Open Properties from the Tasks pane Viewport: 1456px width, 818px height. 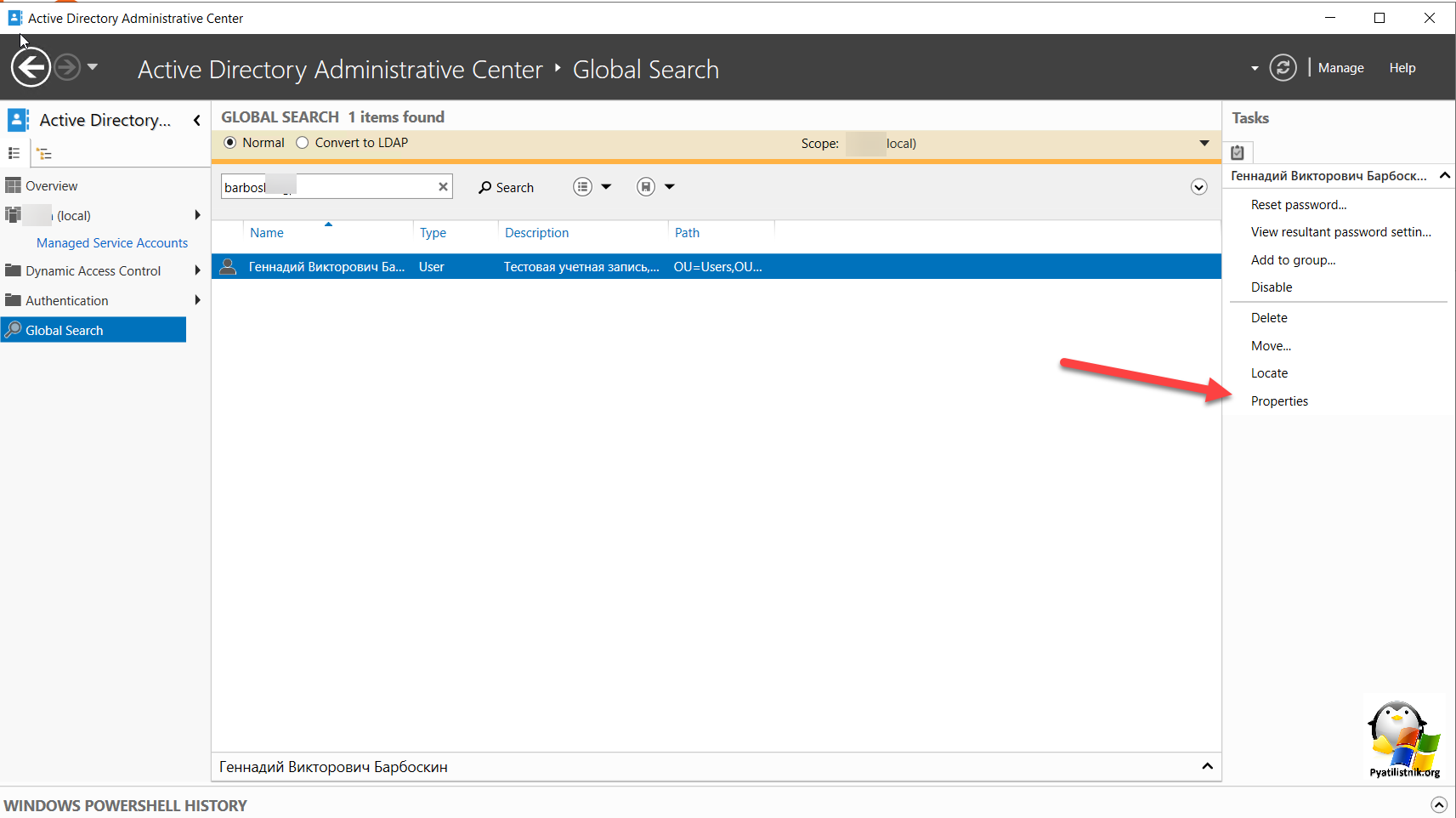[1279, 401]
